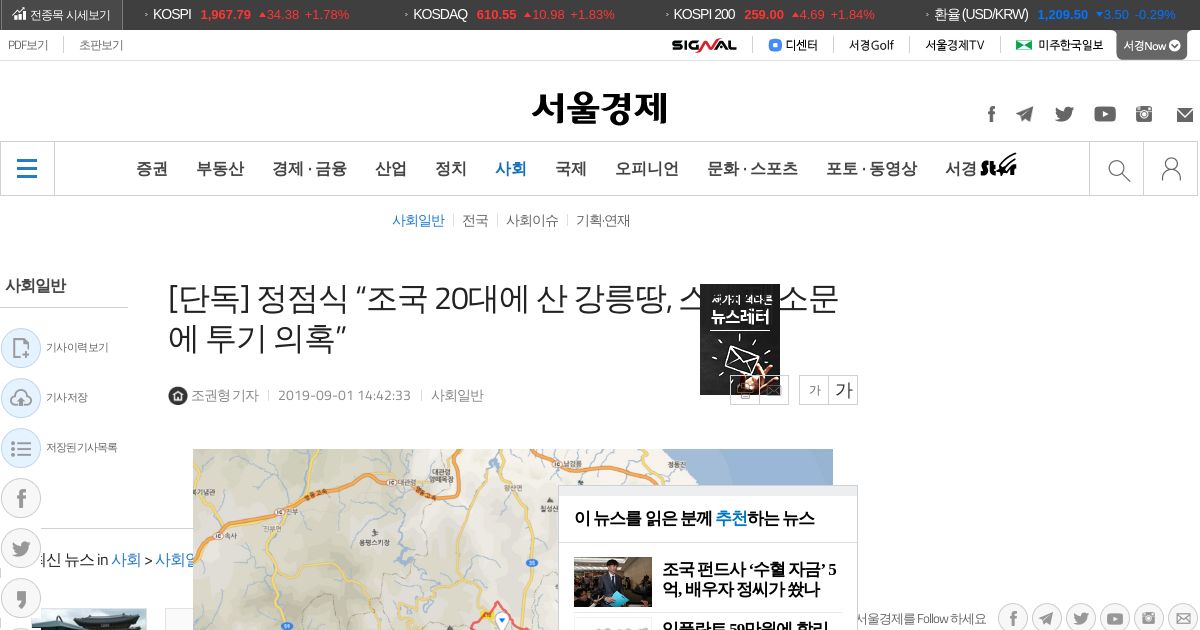
Task: Click the 저장된기사목록 list icon
Action: [21, 448]
